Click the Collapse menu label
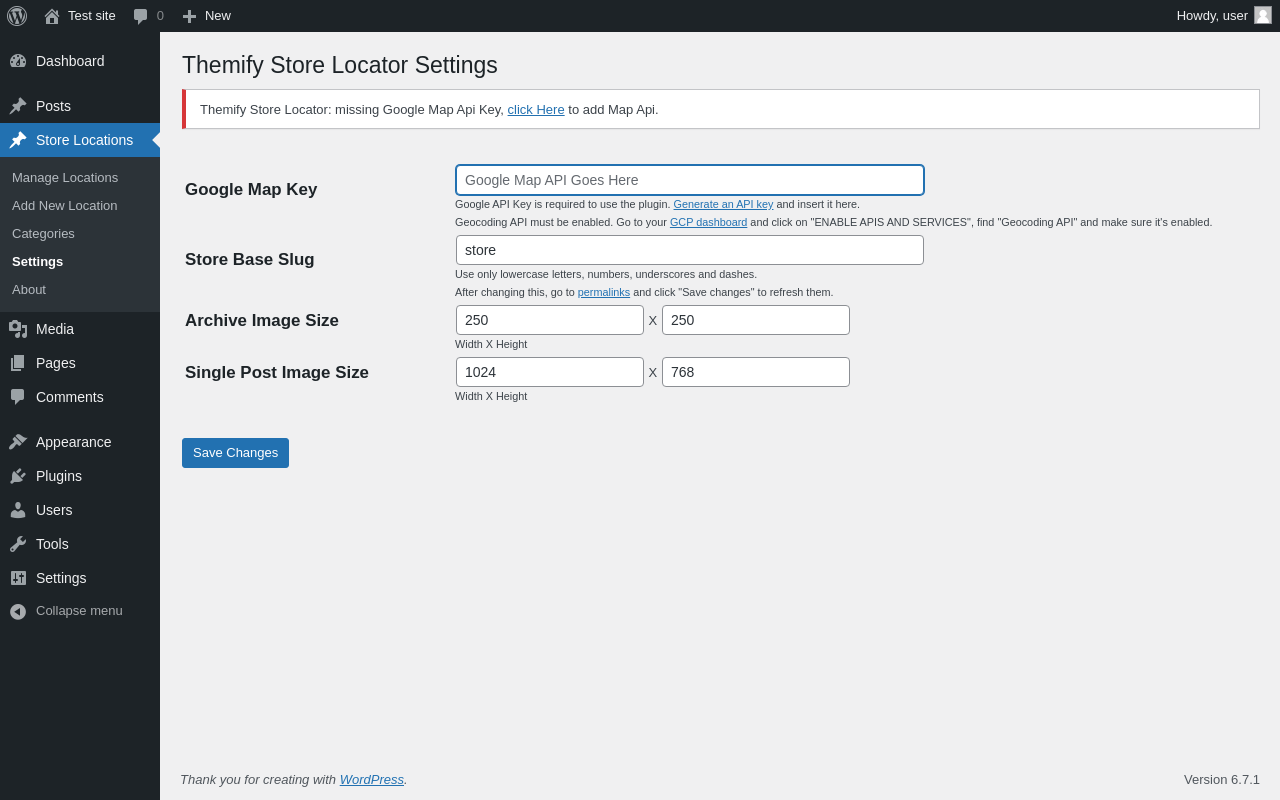Viewport: 1280px width, 800px height. pyautogui.click(x=79, y=610)
